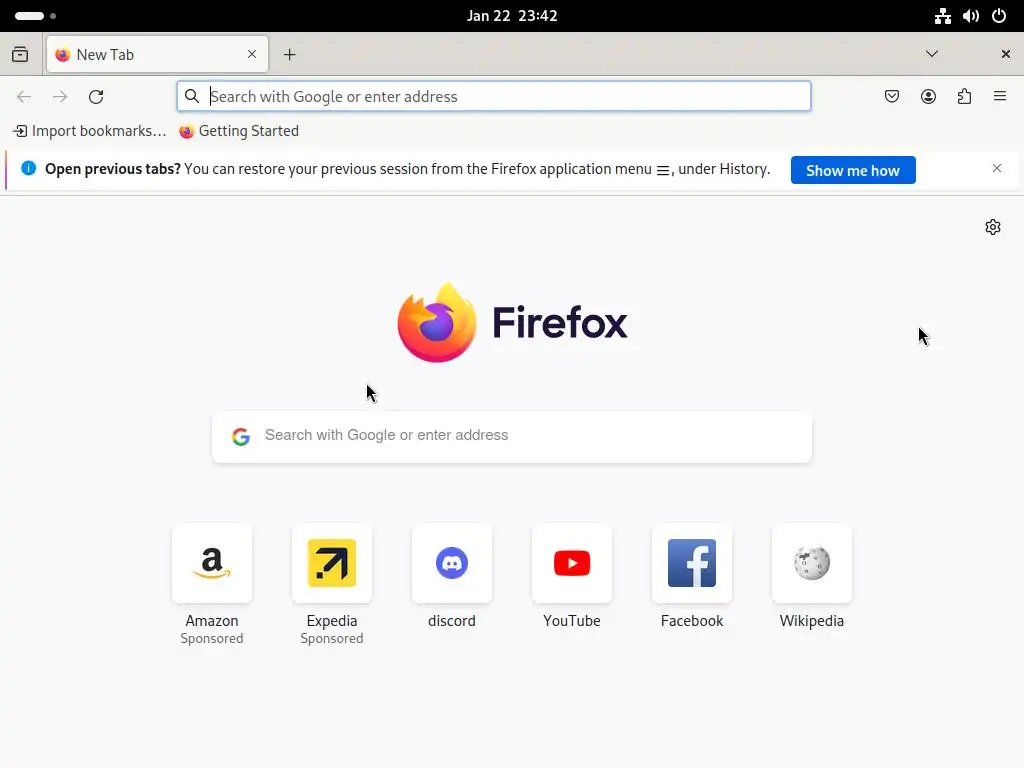Dismiss the Open previous tabs notification
Viewport: 1024px width, 768px height.
click(x=997, y=168)
